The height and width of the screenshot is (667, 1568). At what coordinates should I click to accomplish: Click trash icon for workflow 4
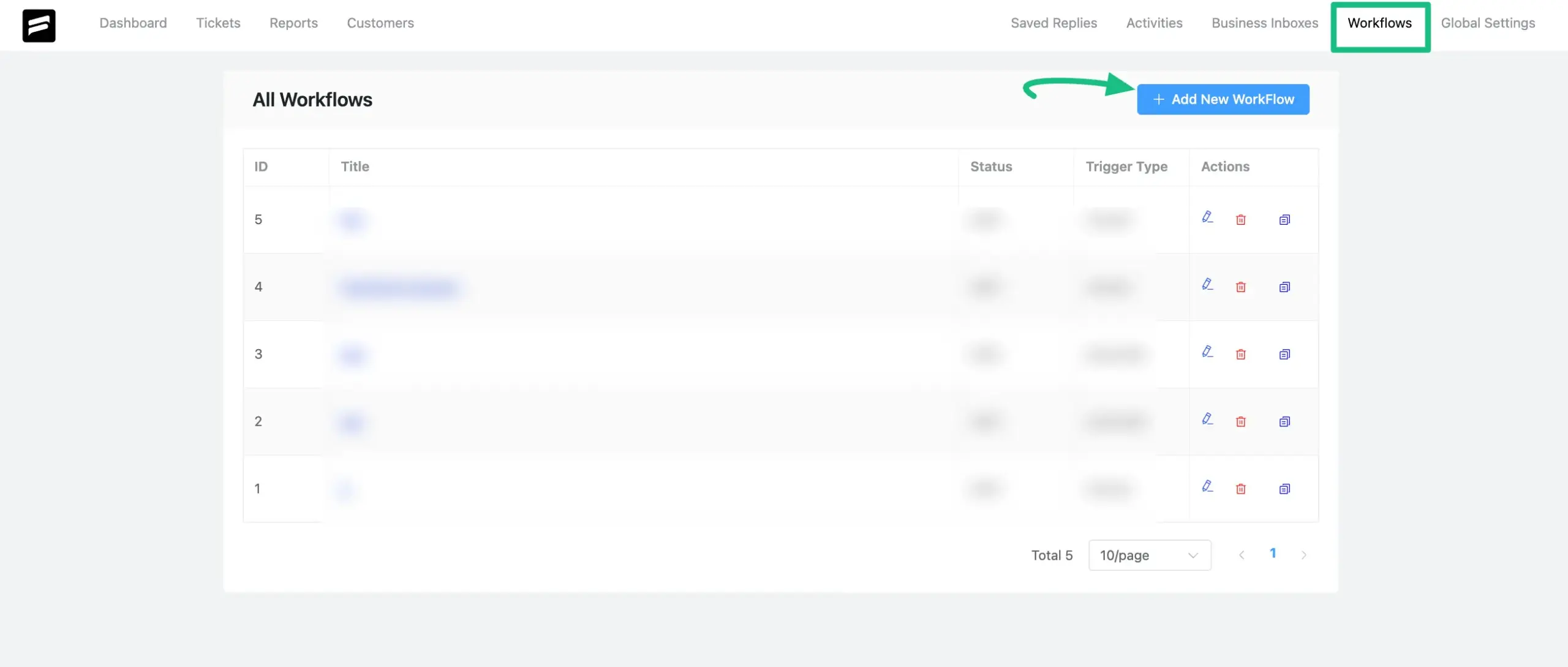click(x=1240, y=287)
